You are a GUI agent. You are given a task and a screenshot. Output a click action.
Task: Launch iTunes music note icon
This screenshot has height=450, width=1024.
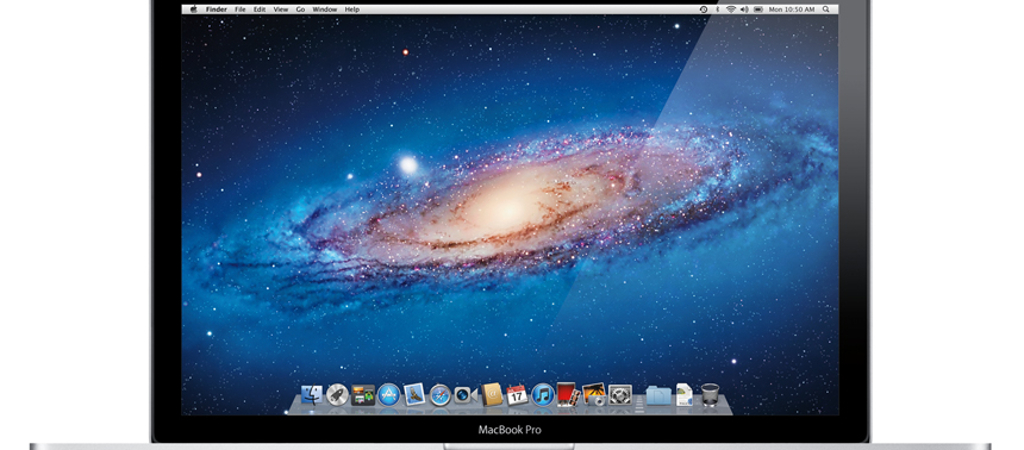[x=542, y=394]
